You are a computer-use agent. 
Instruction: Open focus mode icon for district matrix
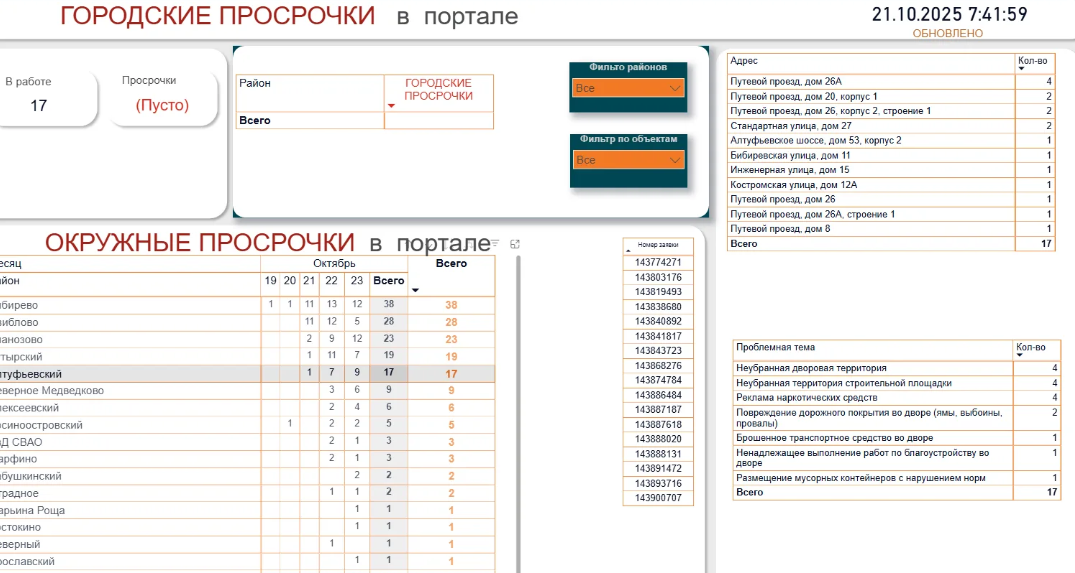(x=515, y=244)
